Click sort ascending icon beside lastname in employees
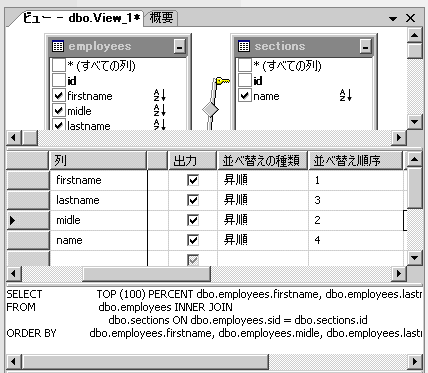 click(x=160, y=124)
